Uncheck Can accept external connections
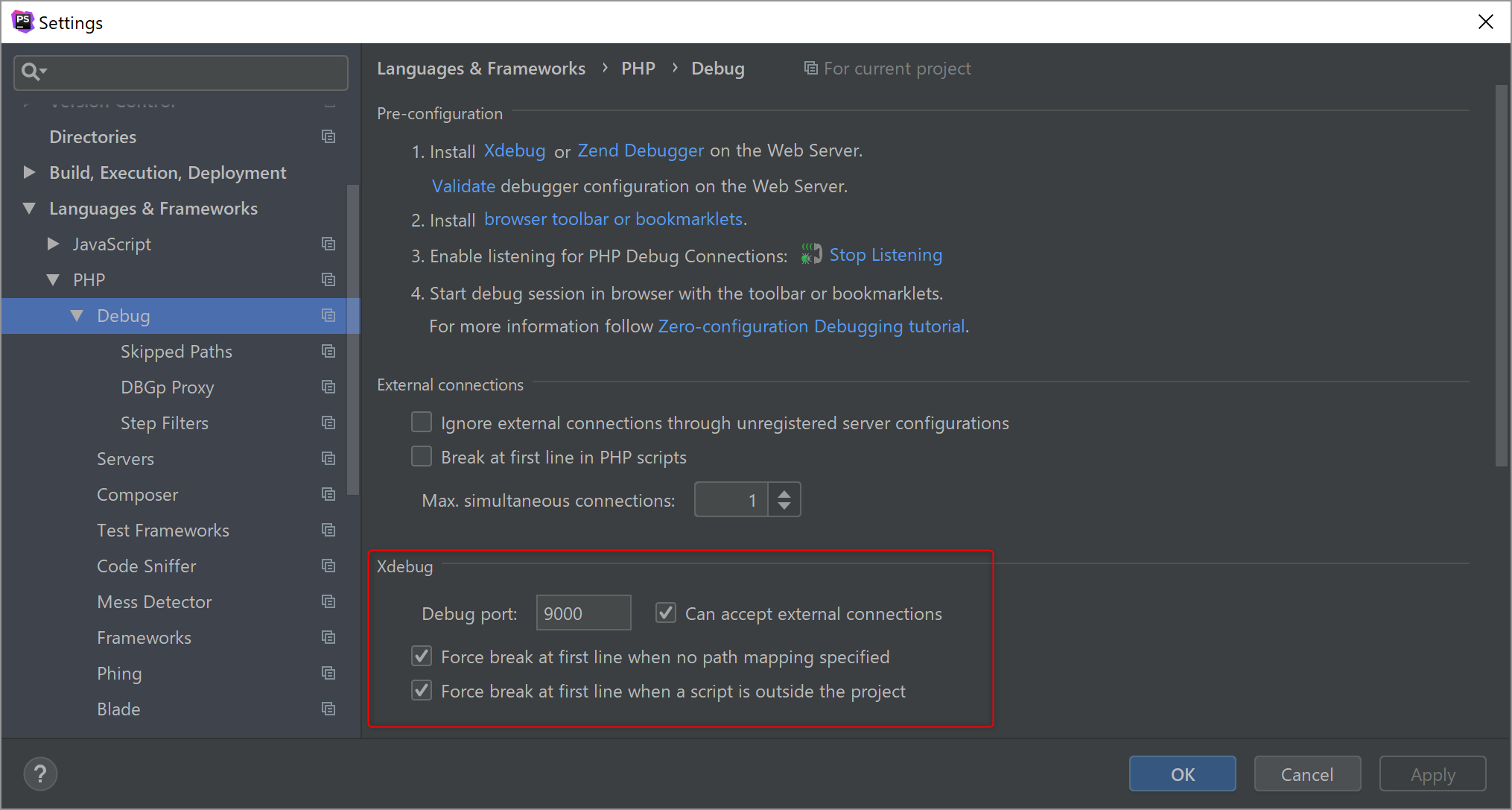This screenshot has width=1512, height=810. 665,613
